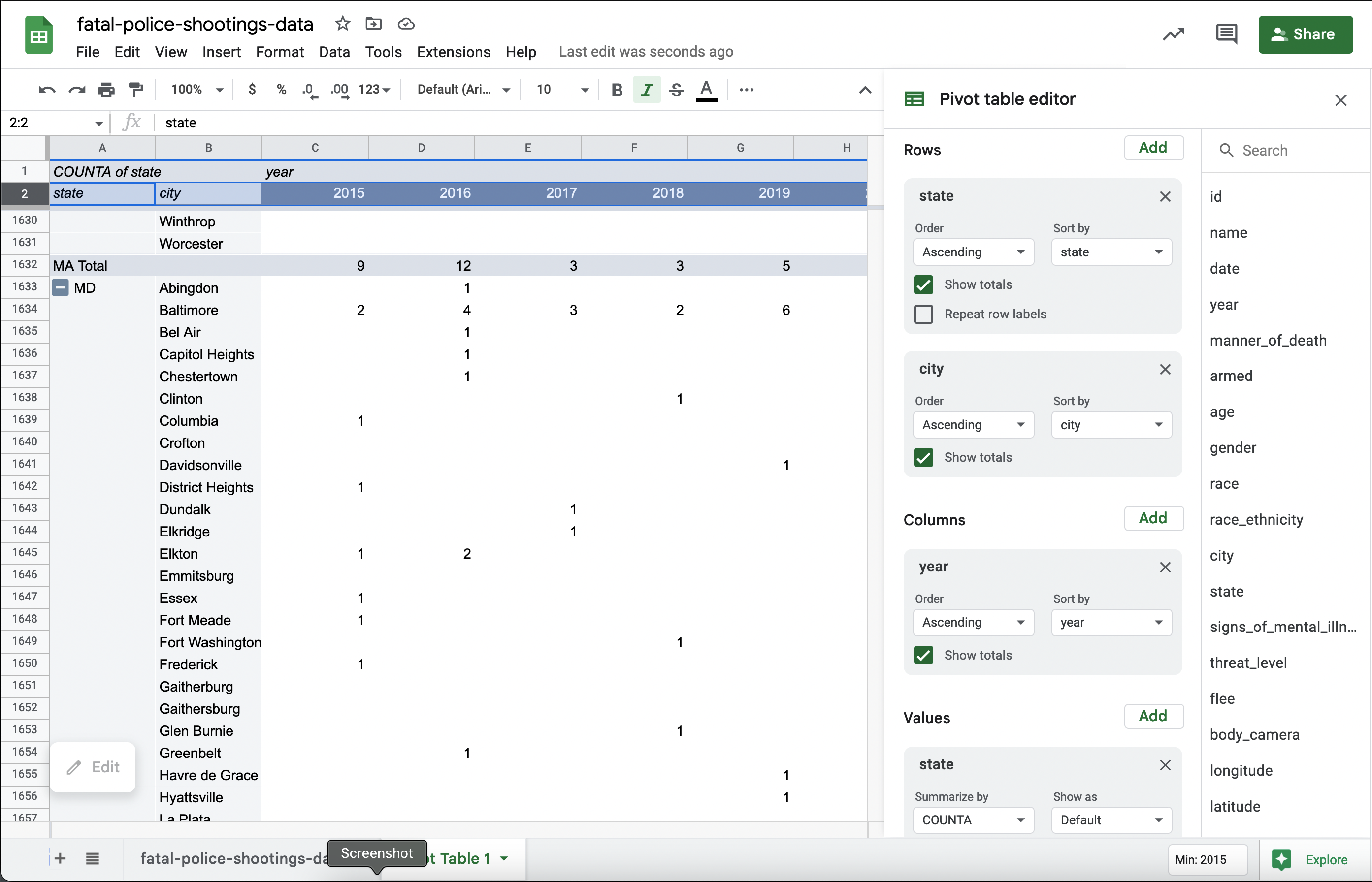1372x882 pixels.
Task: Format as currency with dollar icon
Action: 252,90
